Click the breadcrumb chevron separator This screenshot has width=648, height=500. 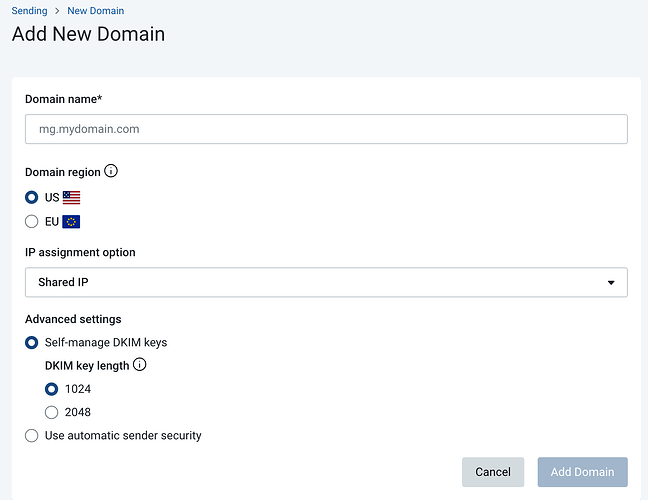(57, 11)
